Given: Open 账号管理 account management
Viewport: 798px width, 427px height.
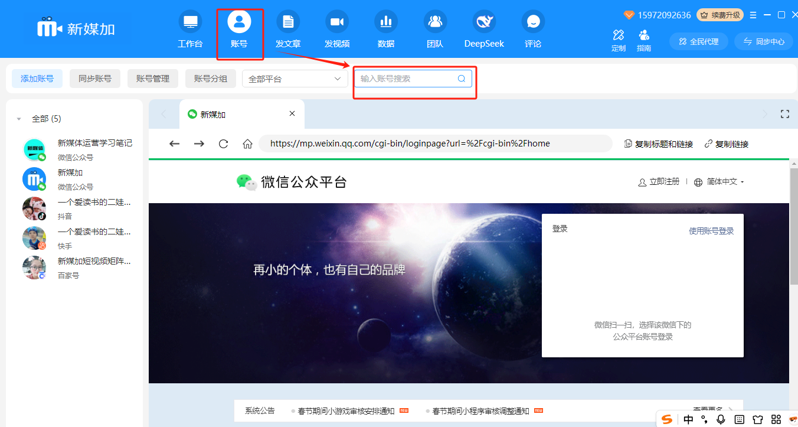Looking at the screenshot, I should click(153, 79).
